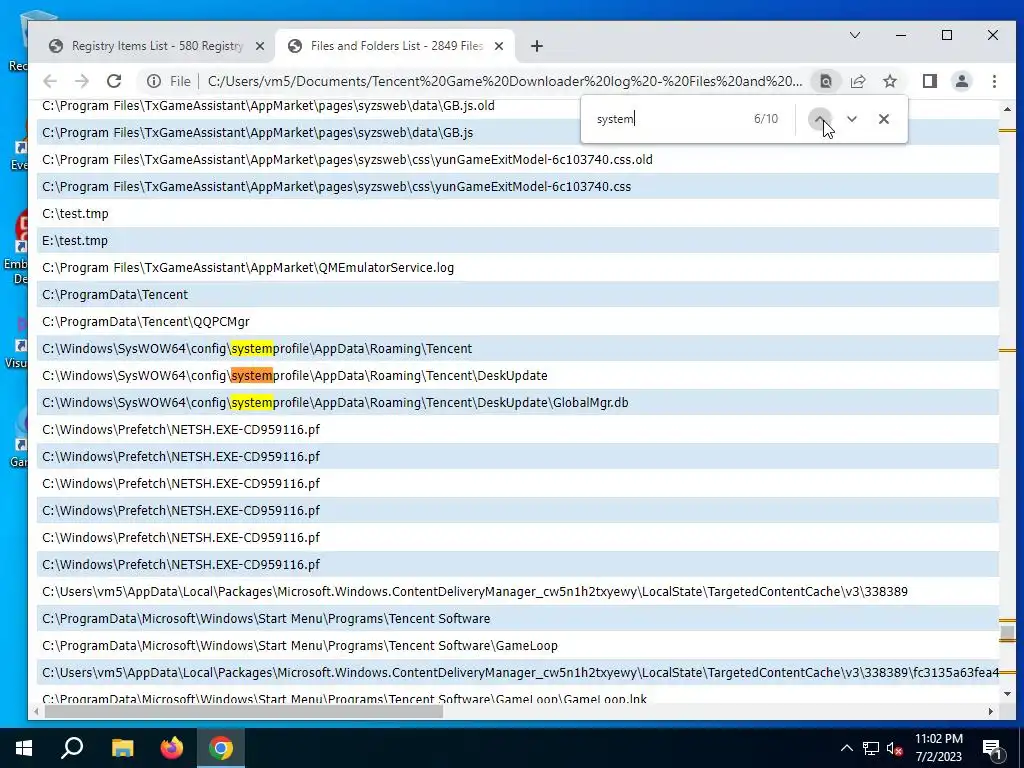Open the side panel icon
1024x768 pixels.
(930, 81)
